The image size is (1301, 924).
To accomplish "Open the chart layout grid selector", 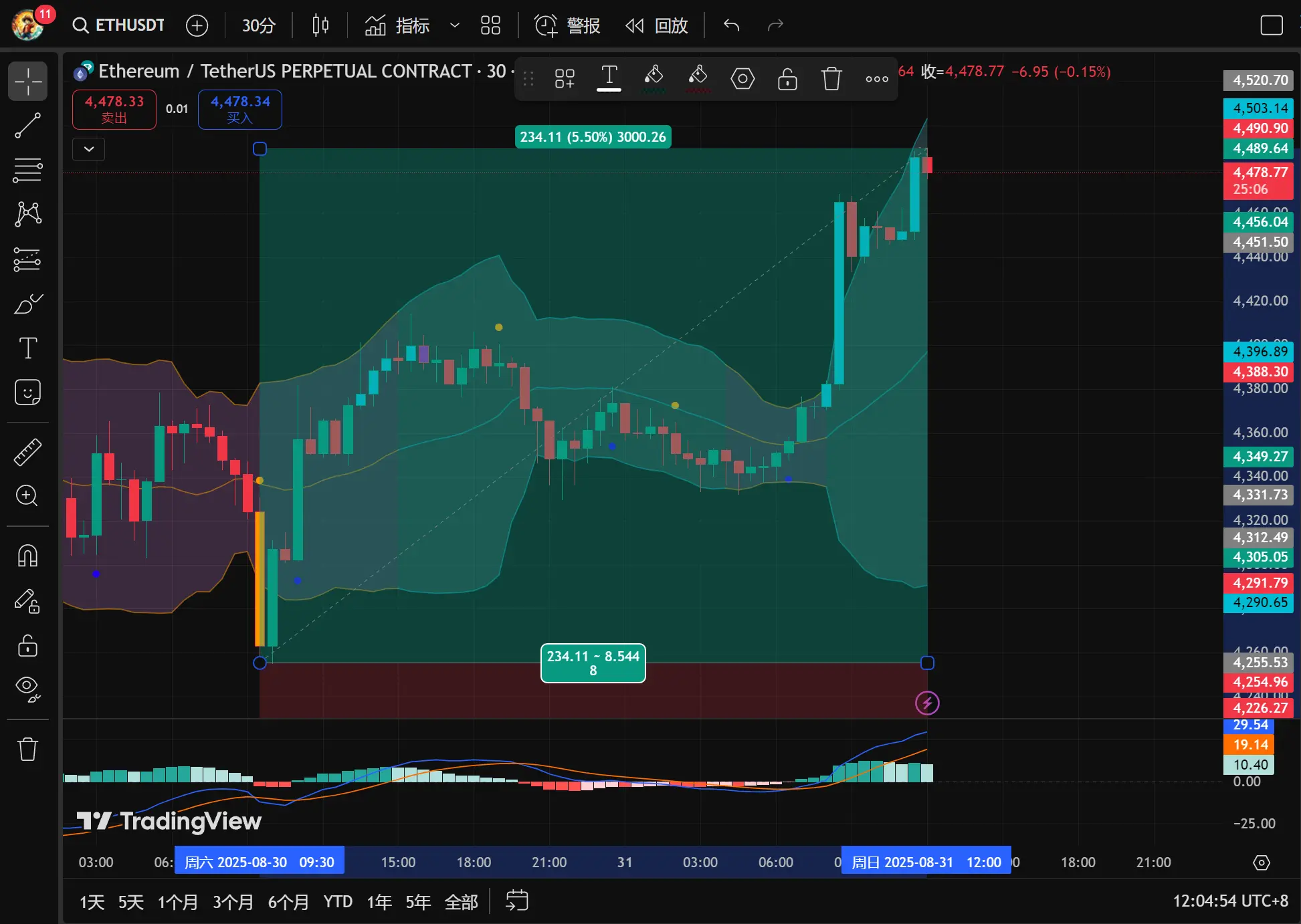I will 490,25.
